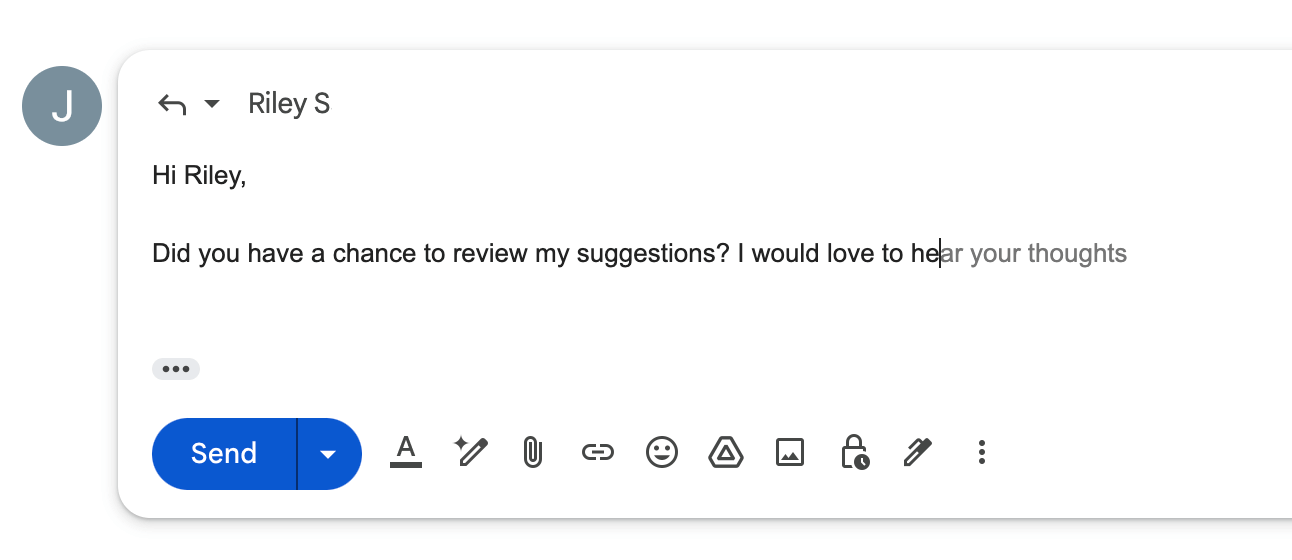Click the suggested text "ar your thoughts"

(1035, 254)
